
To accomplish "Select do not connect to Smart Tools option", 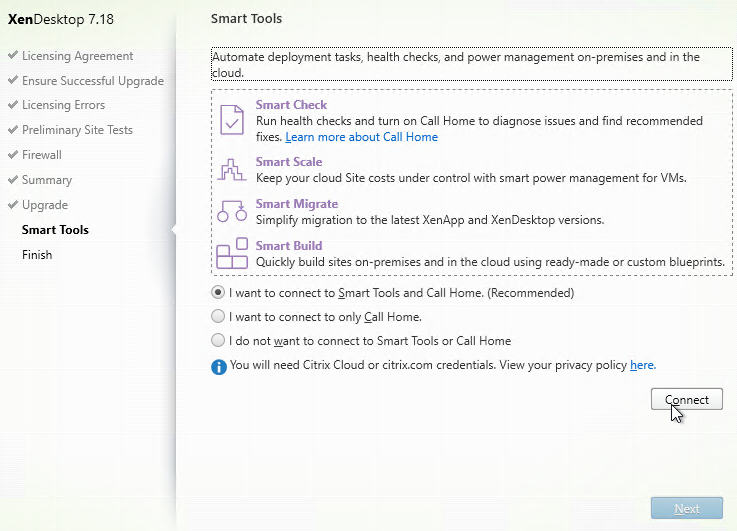I will (218, 340).
